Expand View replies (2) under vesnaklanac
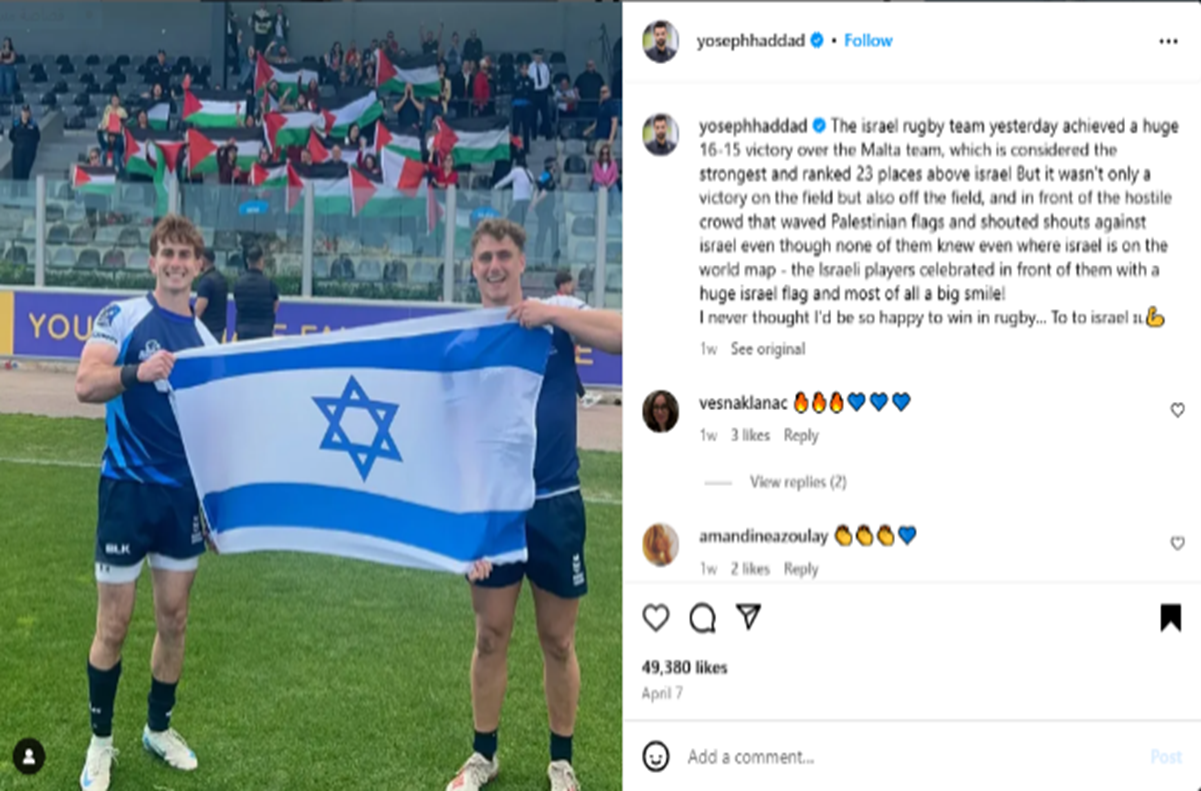 798,482
